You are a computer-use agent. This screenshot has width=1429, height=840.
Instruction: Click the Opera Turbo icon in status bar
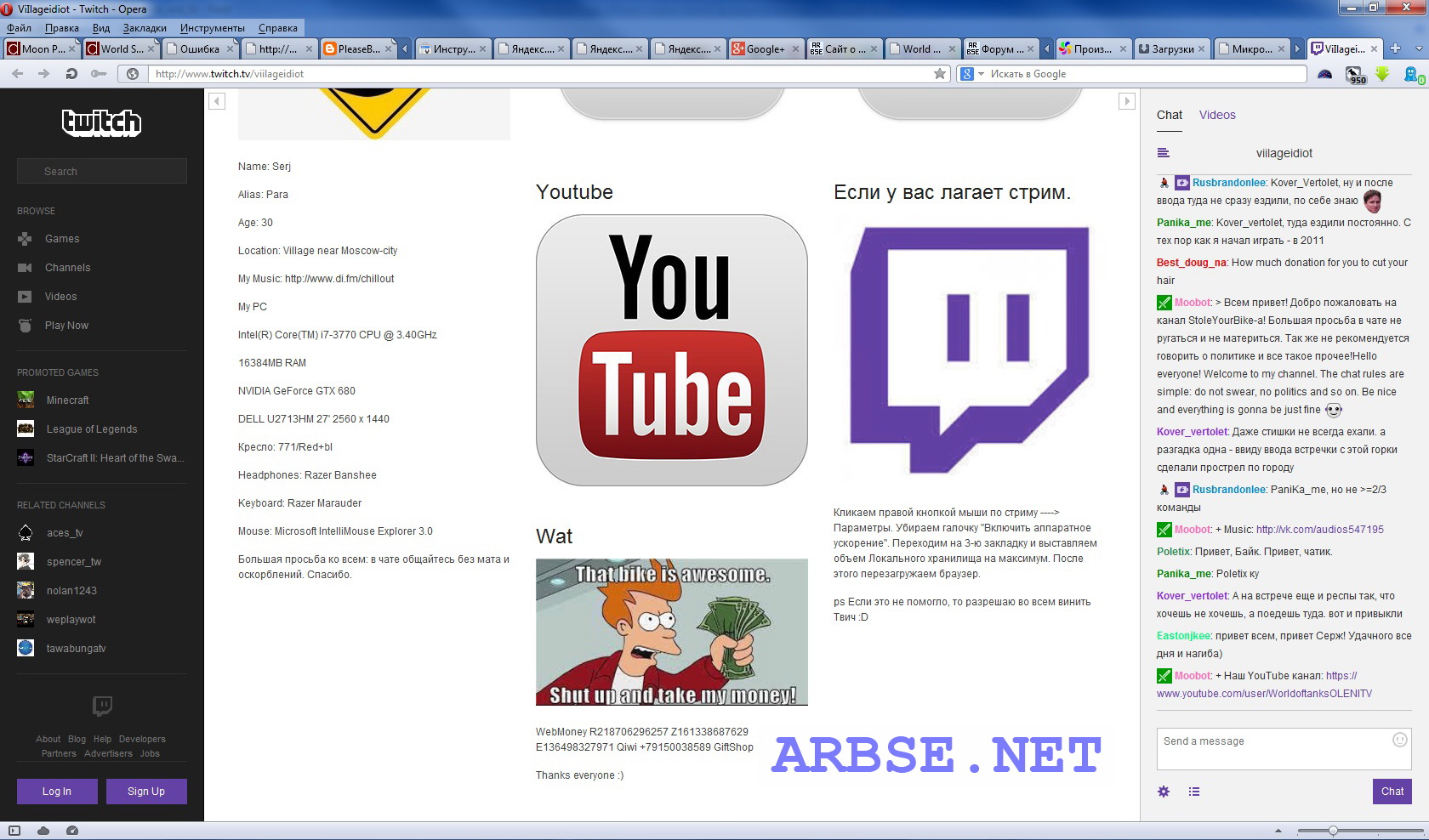tap(72, 831)
